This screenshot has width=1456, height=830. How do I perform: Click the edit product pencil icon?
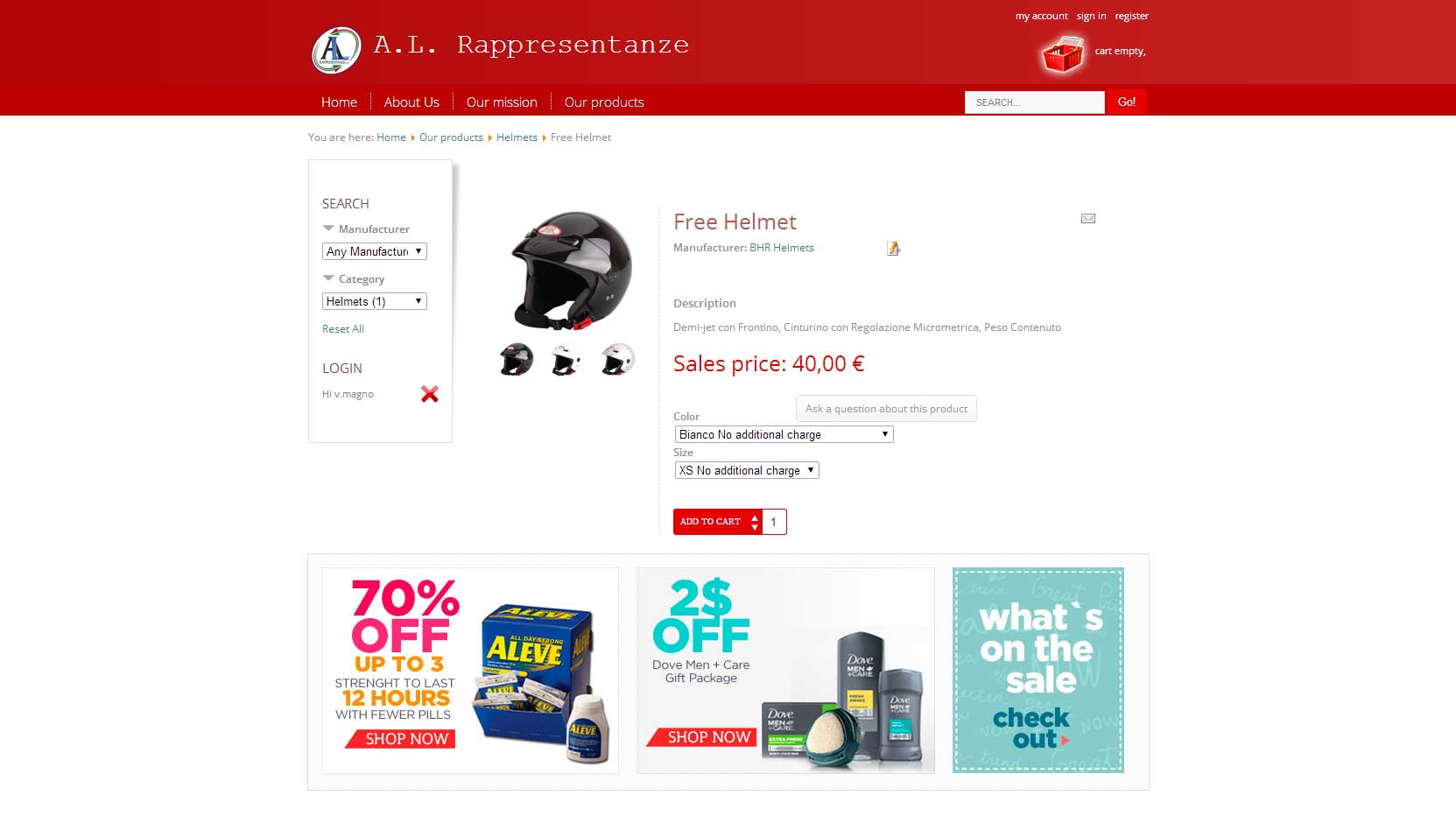point(893,249)
